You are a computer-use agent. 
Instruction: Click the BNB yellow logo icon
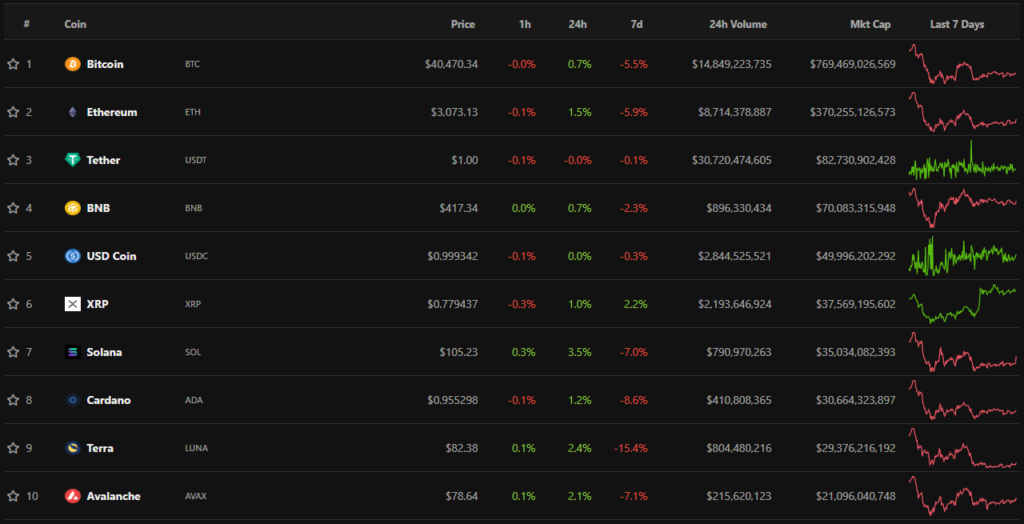pyautogui.click(x=72, y=208)
